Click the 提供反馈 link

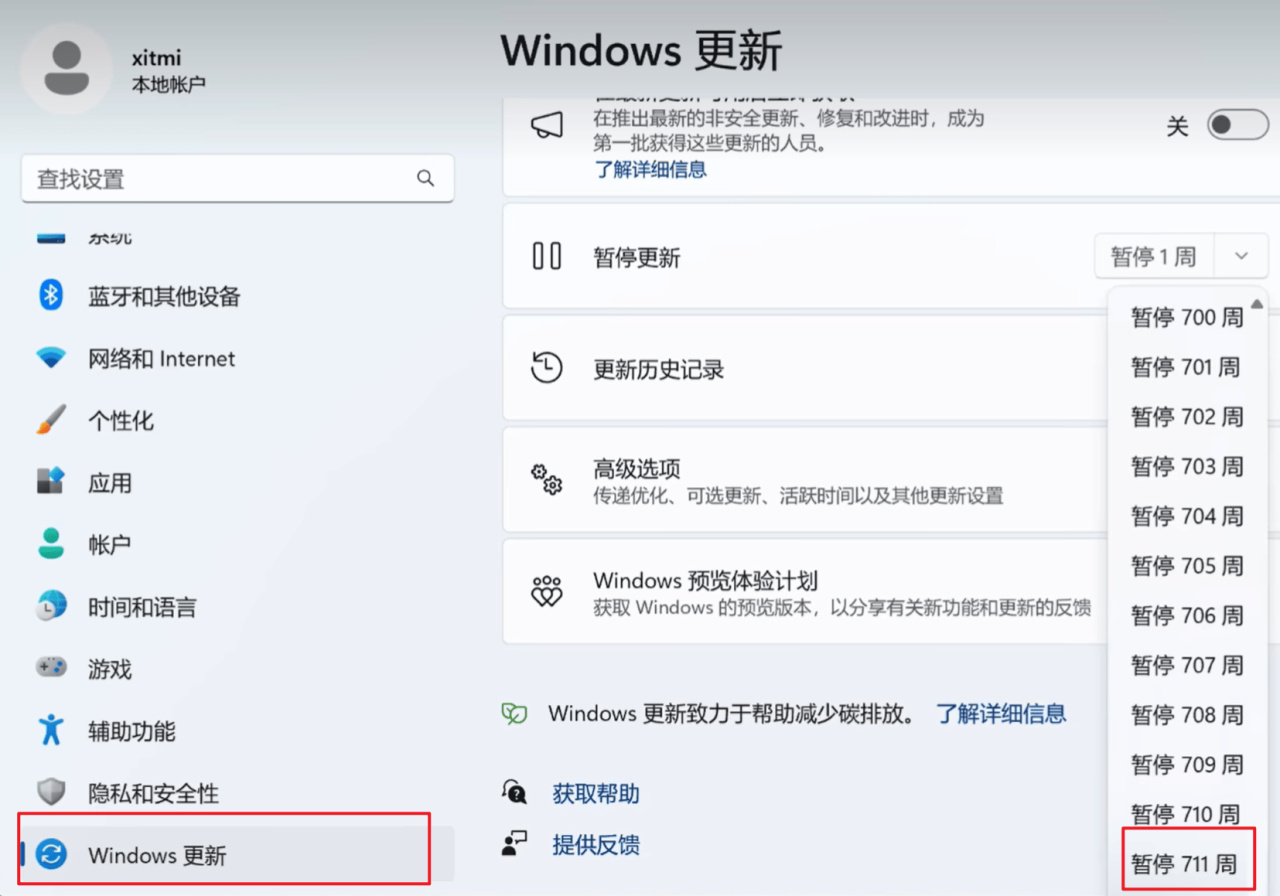596,845
